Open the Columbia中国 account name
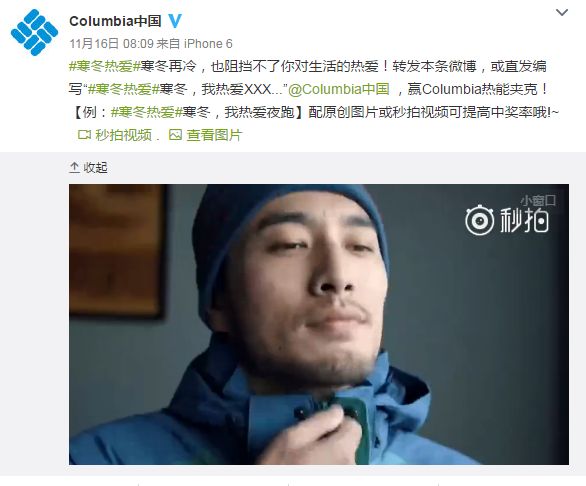586x486 pixels. (115, 21)
